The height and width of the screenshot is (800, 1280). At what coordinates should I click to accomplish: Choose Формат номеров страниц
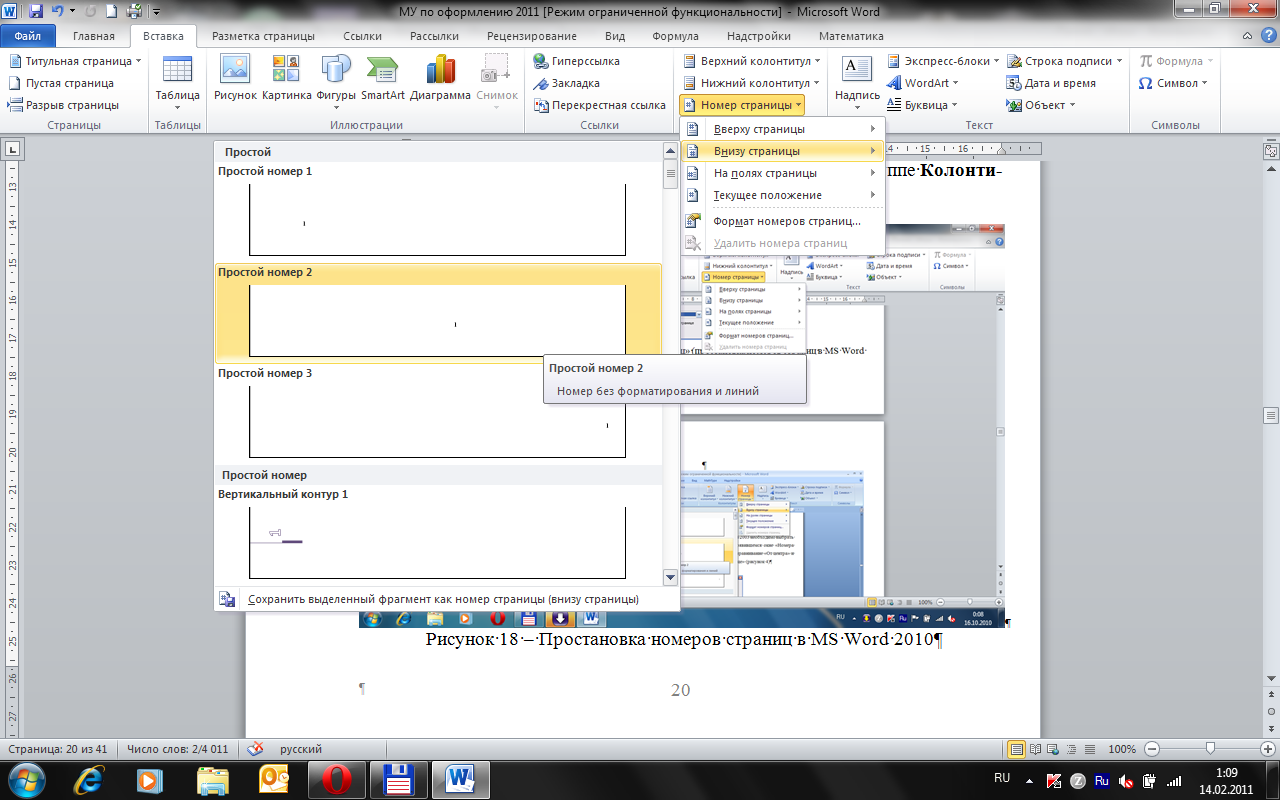click(x=783, y=221)
